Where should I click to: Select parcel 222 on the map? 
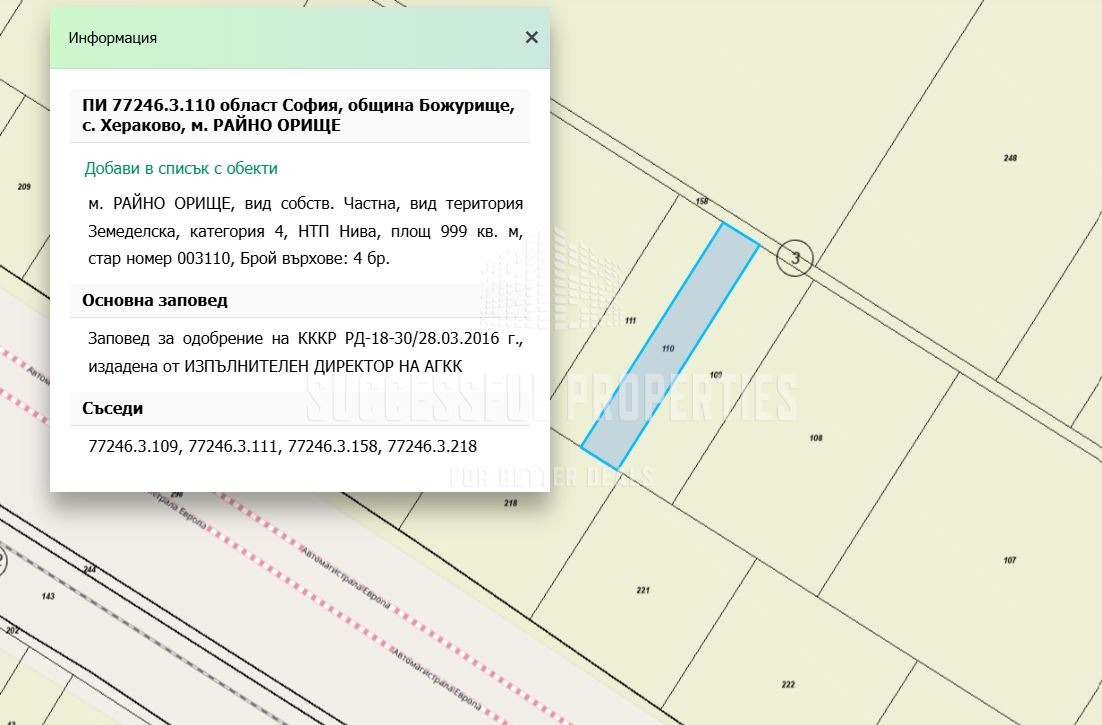[788, 684]
